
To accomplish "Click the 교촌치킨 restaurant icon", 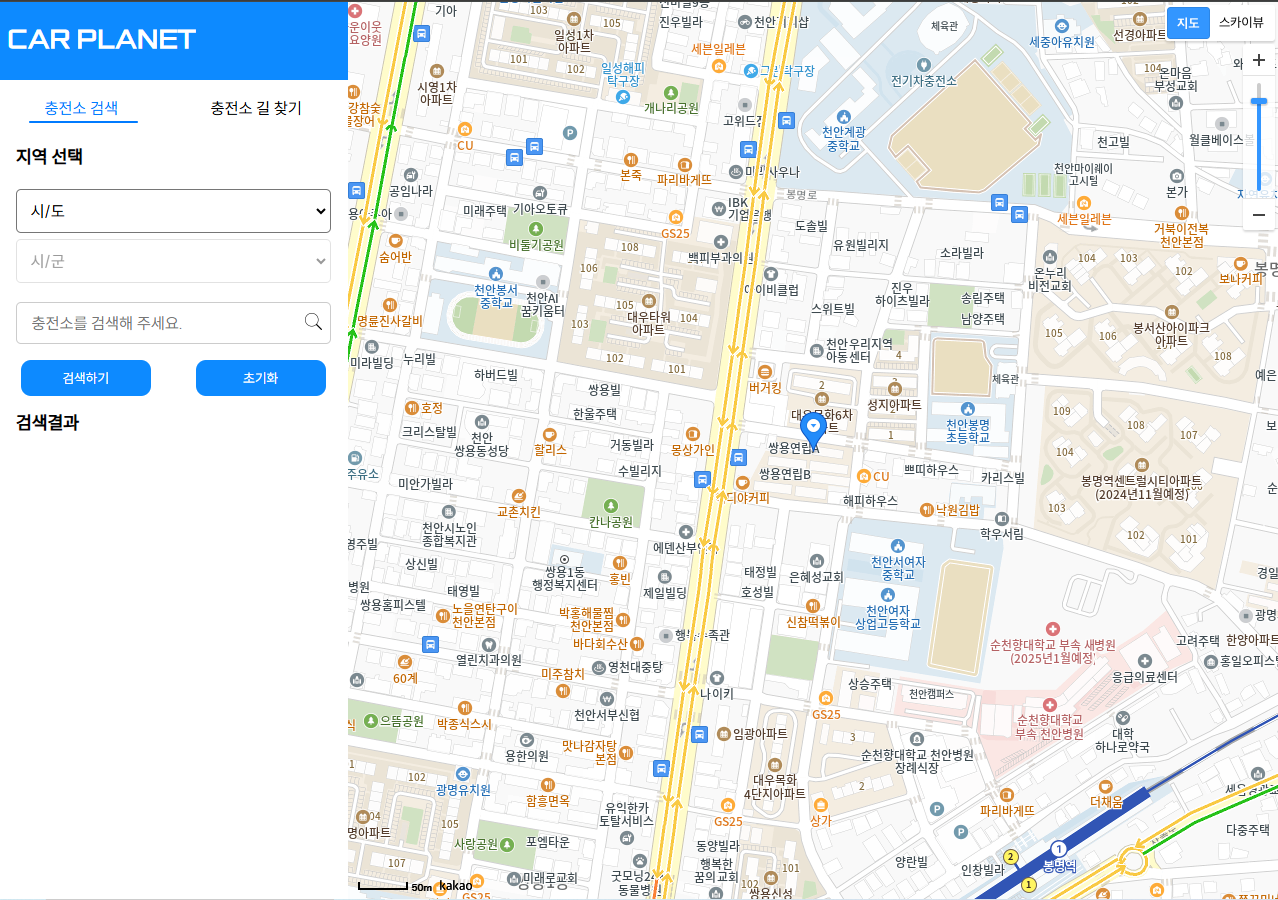I will pyautogui.click(x=518, y=496).
